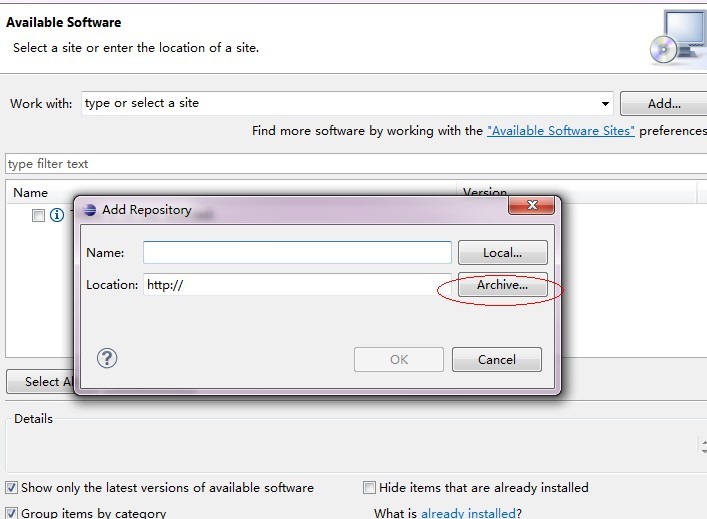Click the Local... button
The width and height of the screenshot is (707, 519).
pos(502,252)
